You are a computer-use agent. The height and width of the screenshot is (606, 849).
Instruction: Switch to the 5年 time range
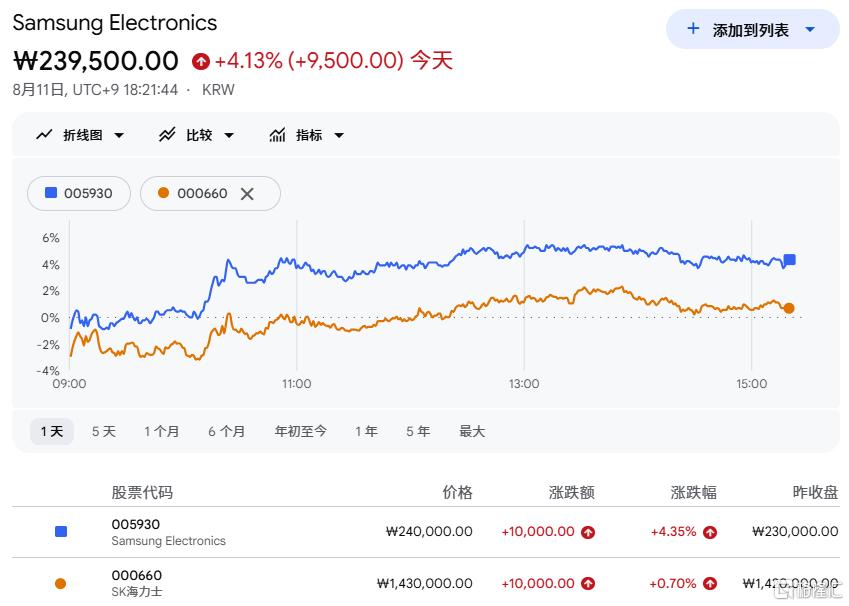(418, 432)
